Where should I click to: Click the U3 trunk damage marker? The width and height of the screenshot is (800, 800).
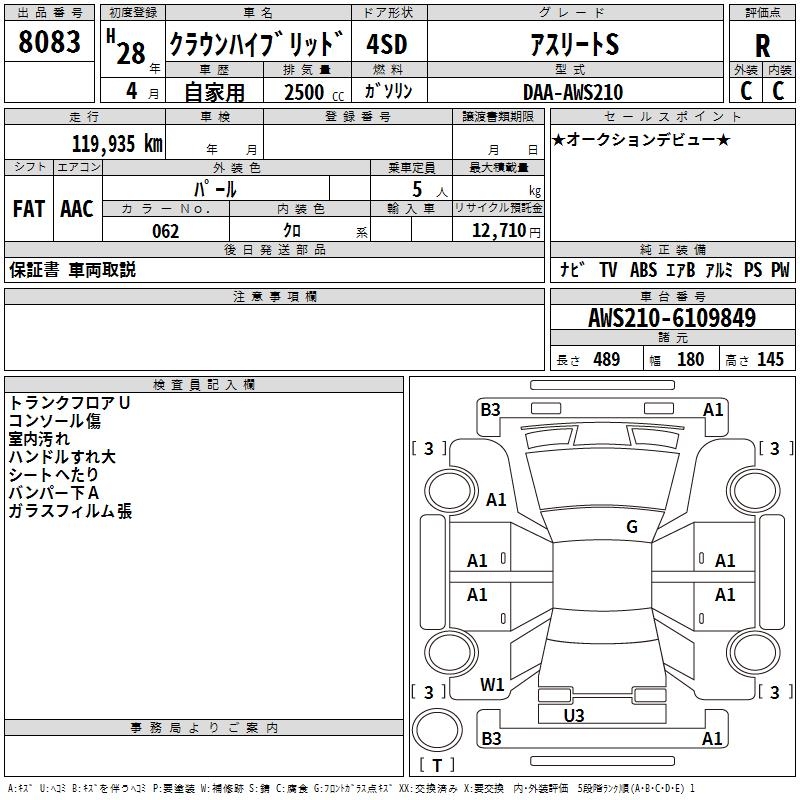574,716
